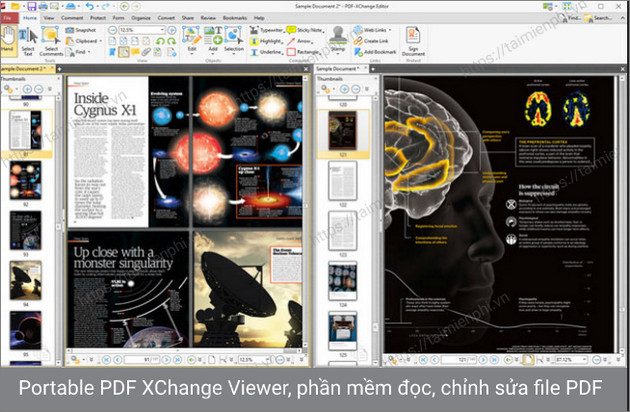
Task: Click Find button in top-right corner
Action: (570, 18)
